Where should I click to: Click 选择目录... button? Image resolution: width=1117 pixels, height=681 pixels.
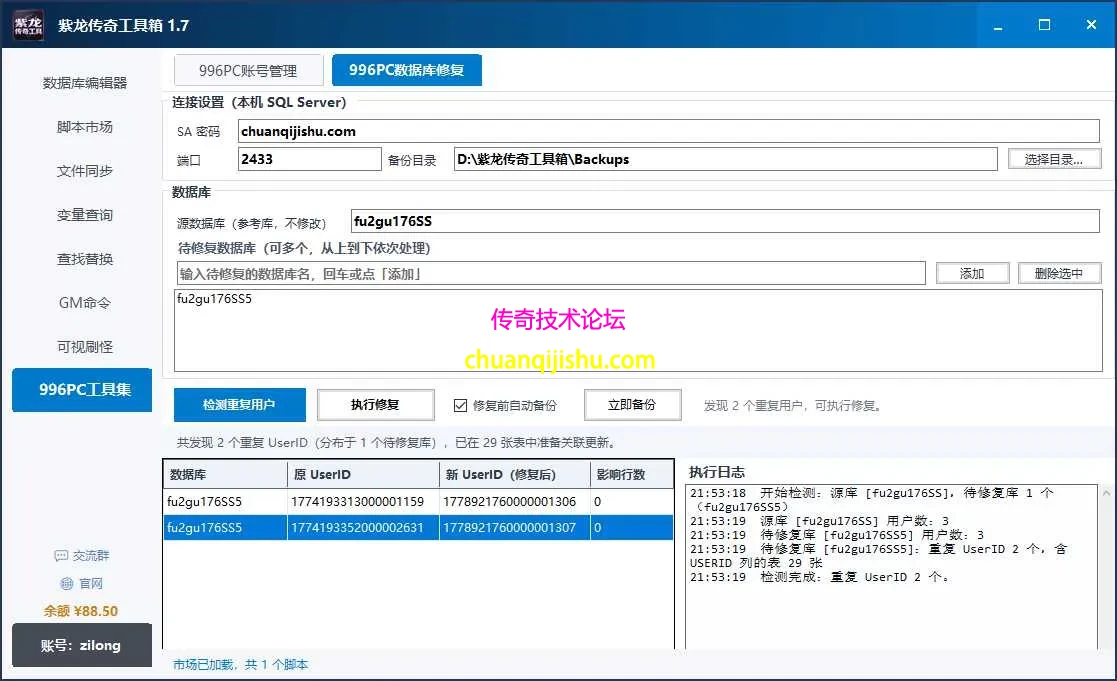pyautogui.click(x=1054, y=160)
